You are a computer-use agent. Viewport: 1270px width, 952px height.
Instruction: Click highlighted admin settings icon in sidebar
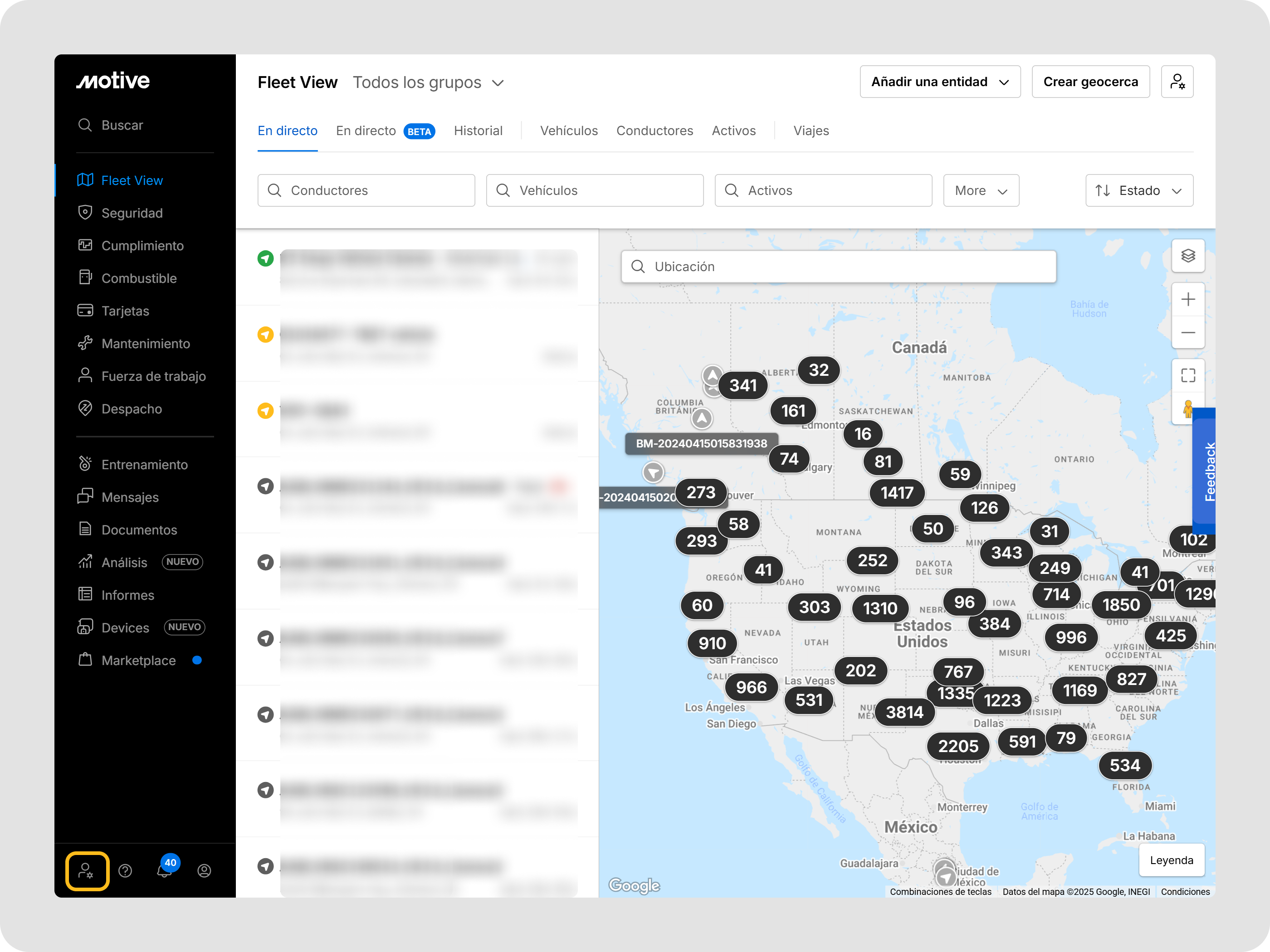[87, 871]
